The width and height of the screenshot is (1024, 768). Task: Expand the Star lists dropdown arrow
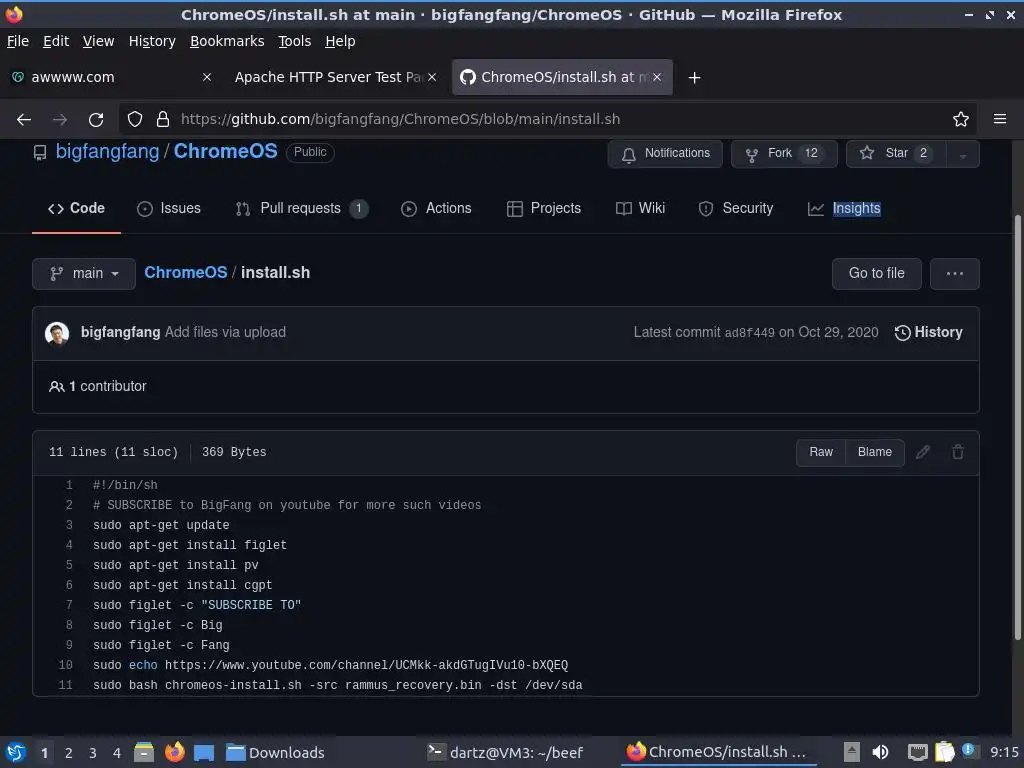963,154
